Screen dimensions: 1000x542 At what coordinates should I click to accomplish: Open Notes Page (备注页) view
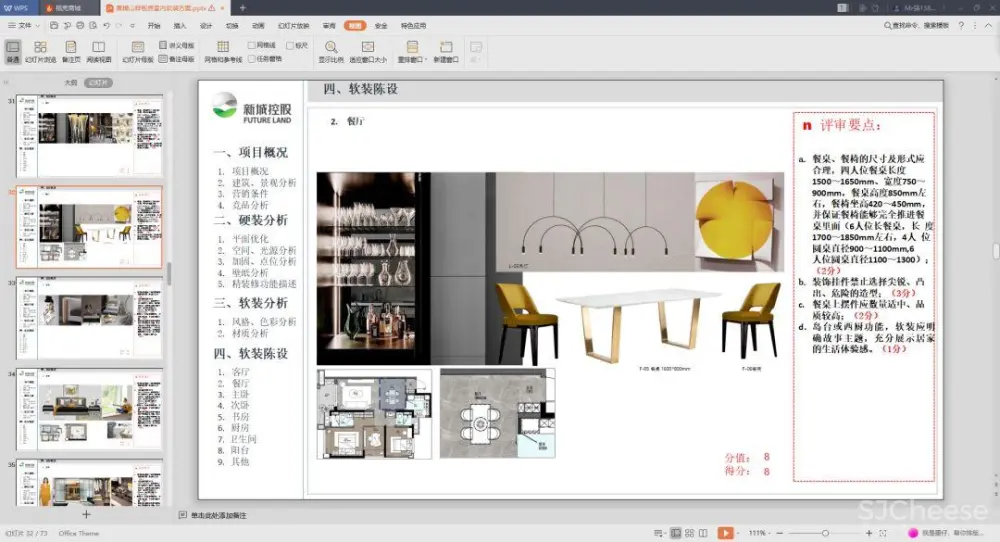coord(71,51)
